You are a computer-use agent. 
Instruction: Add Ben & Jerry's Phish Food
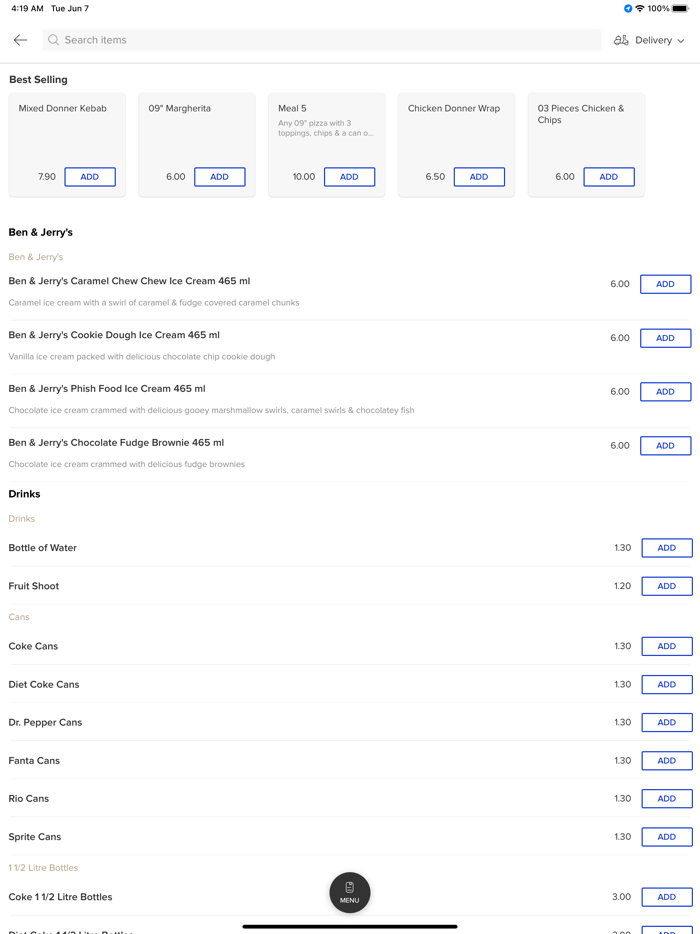coord(665,392)
